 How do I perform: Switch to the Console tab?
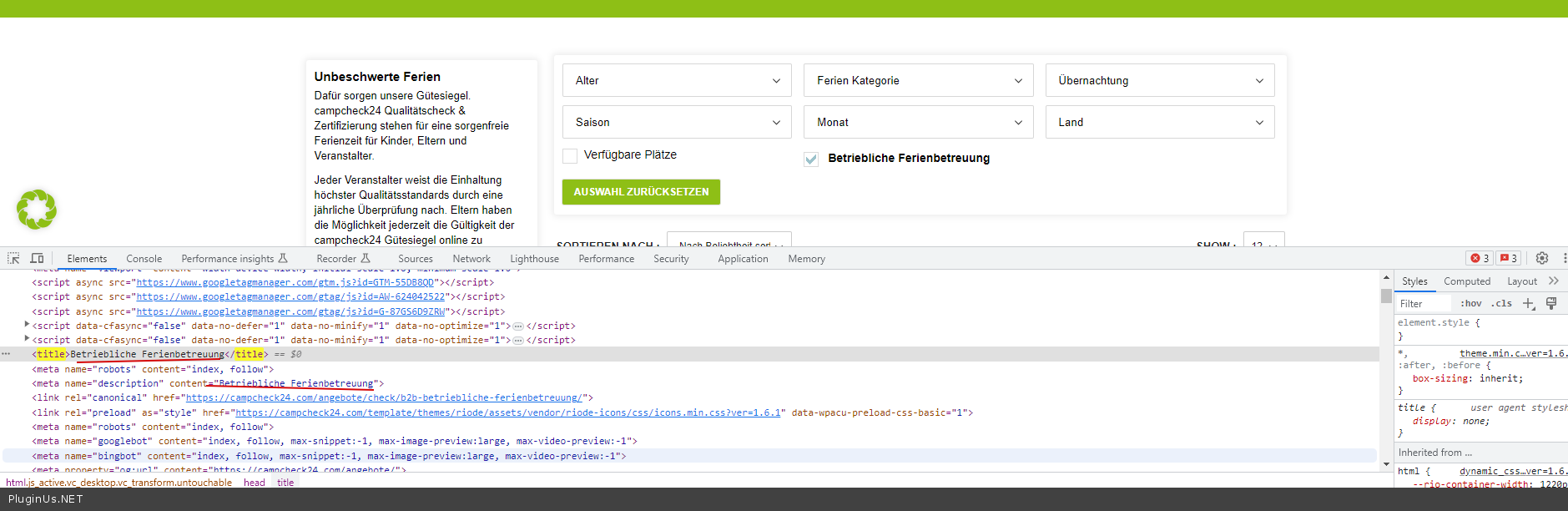[144, 259]
